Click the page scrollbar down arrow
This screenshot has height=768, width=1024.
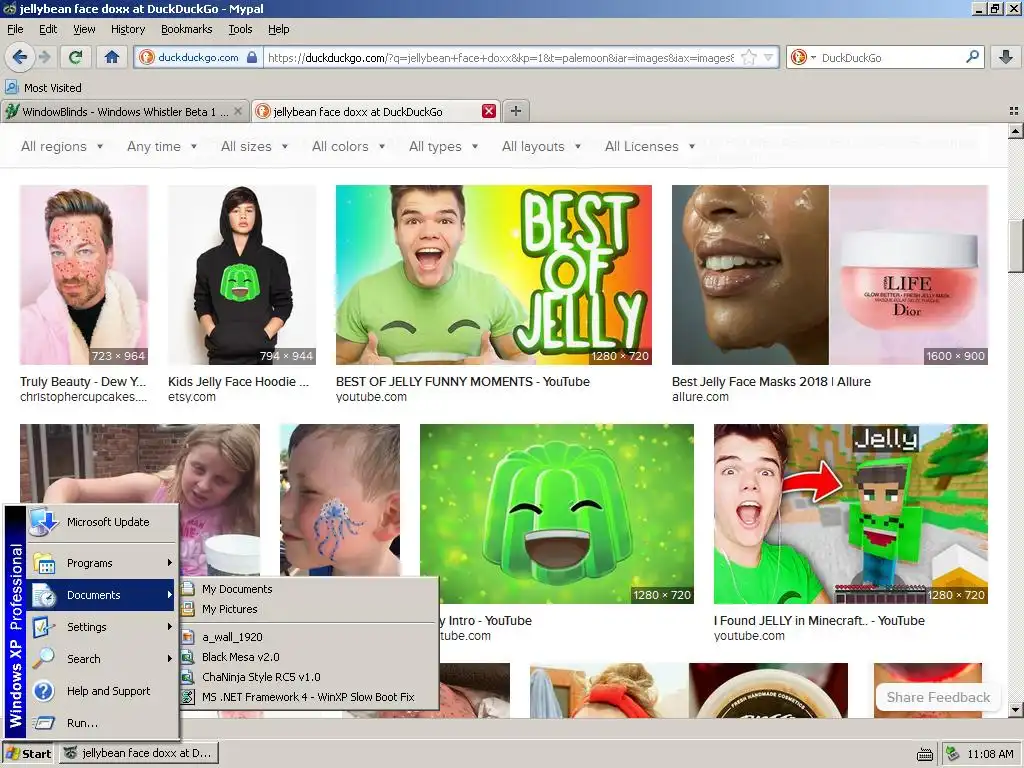coord(1015,709)
